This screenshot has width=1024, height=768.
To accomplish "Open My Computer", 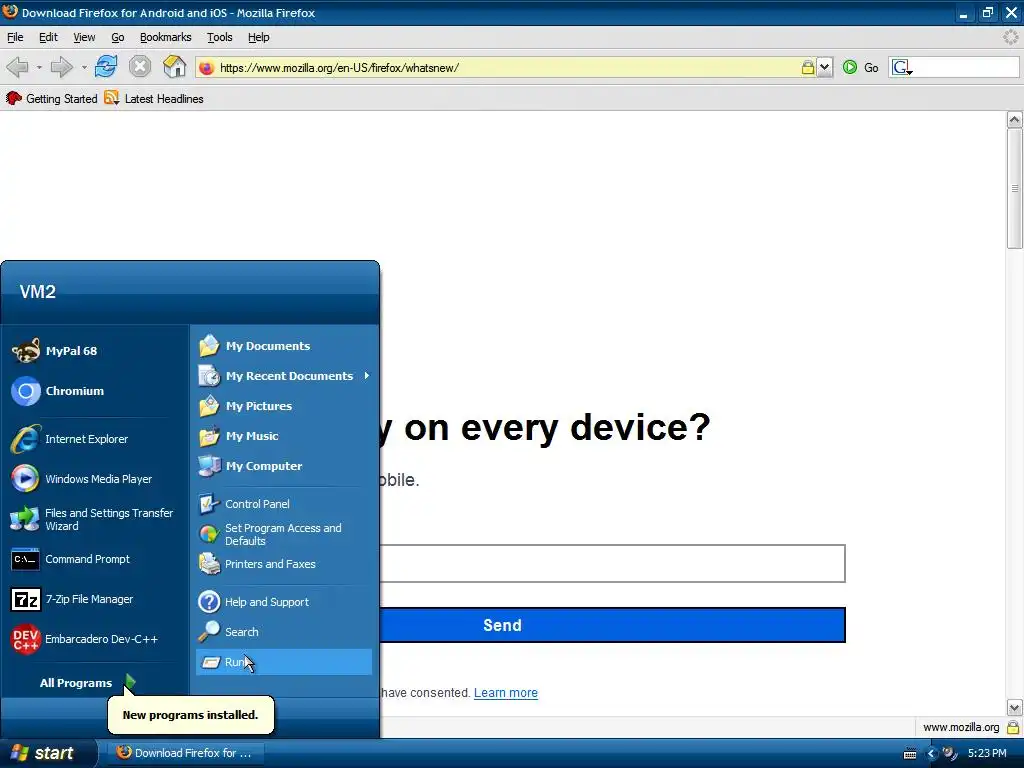I will pos(283,466).
